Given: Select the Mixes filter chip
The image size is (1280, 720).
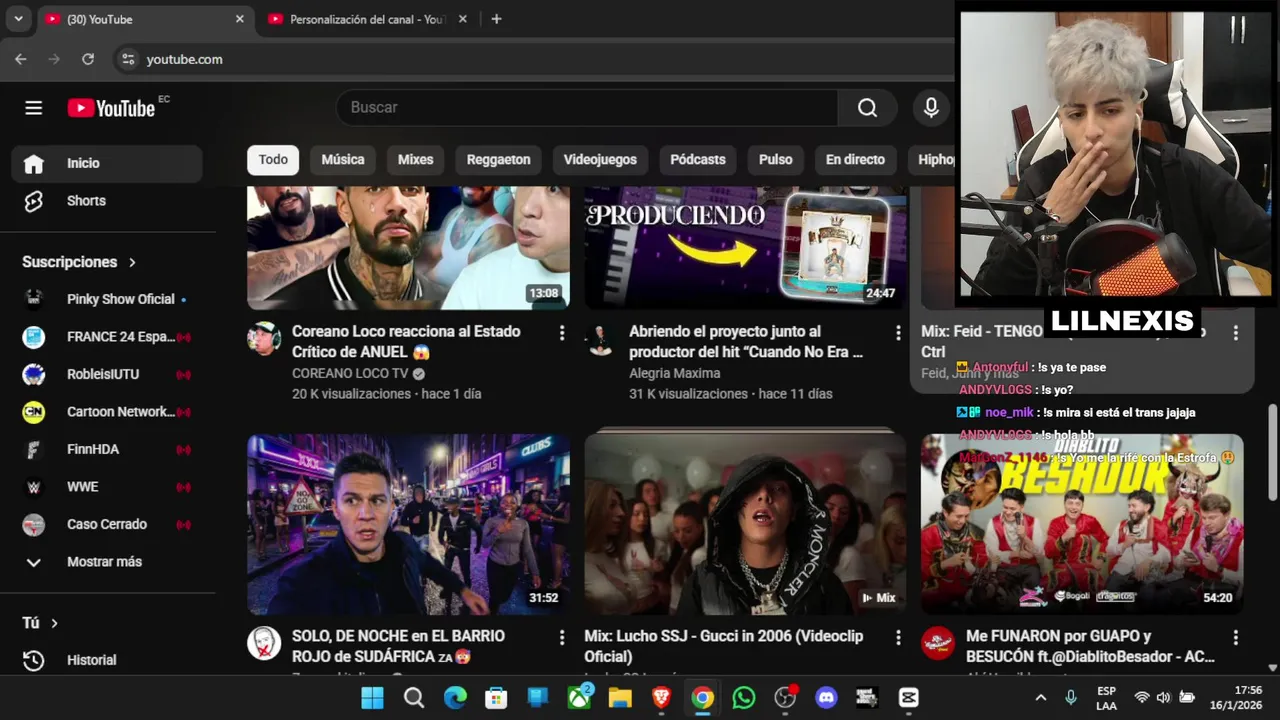Looking at the screenshot, I should click(x=415, y=160).
